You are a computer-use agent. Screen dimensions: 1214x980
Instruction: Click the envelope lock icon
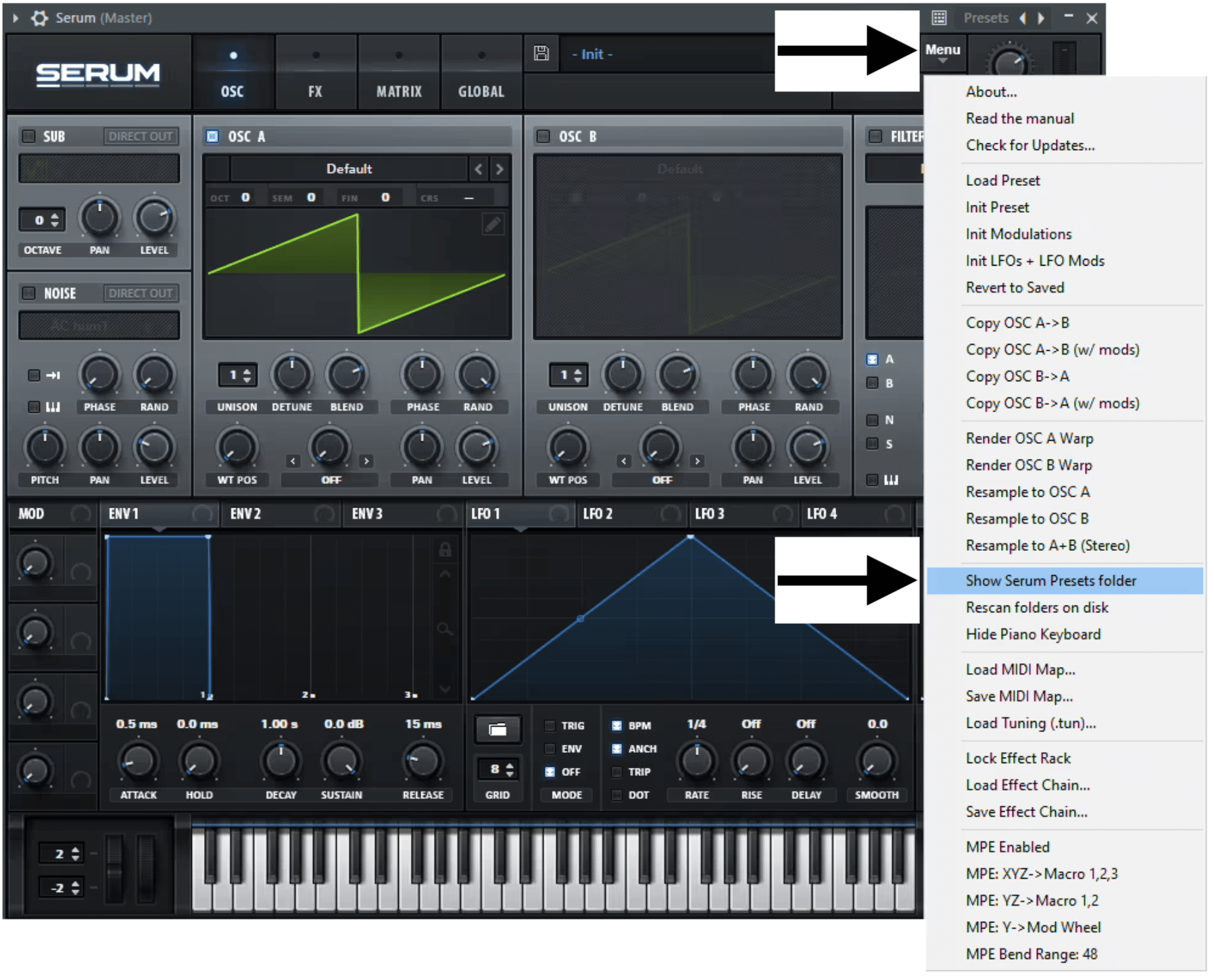coord(445,549)
